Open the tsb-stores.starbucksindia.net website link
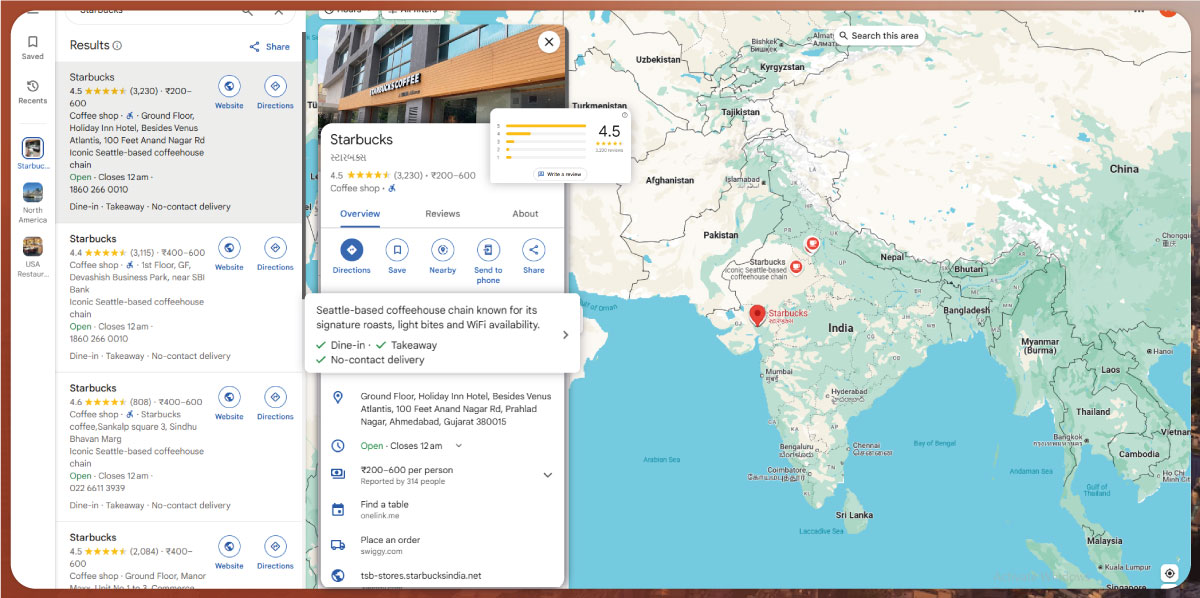Screen dimensions: 1200x598 421,576
